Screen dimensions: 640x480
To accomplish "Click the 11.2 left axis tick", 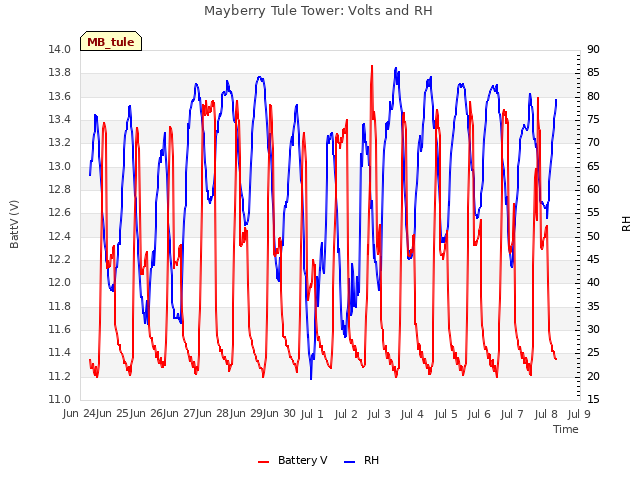I will point(60,376).
